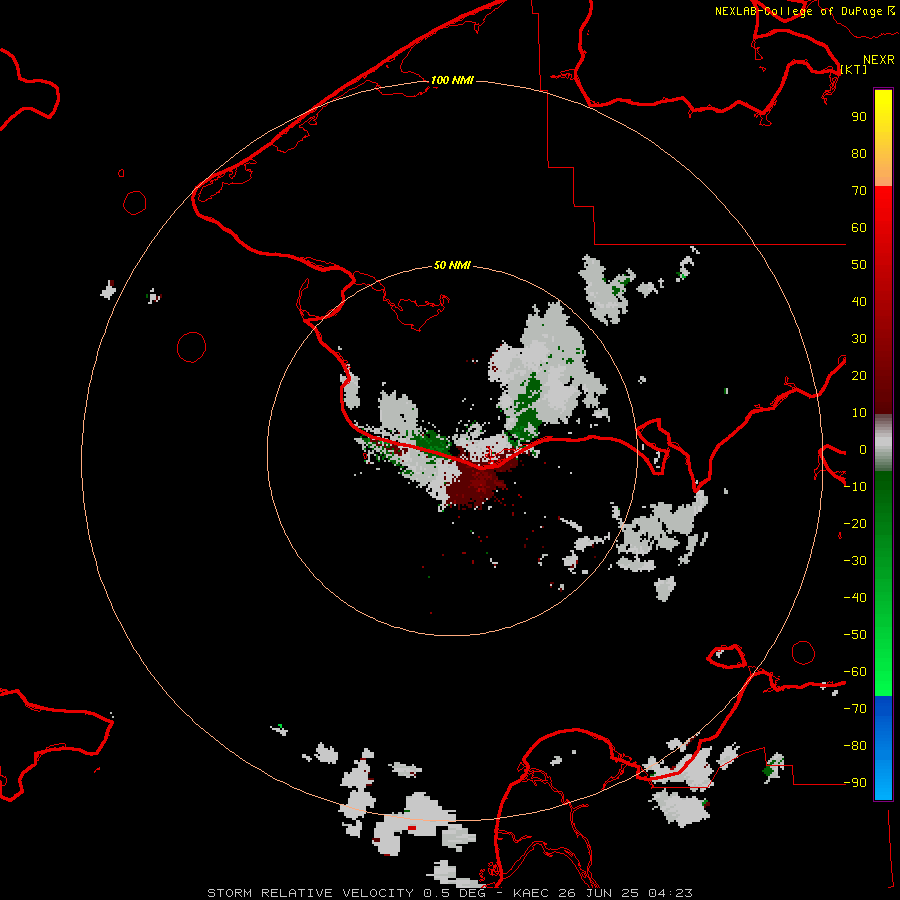This screenshot has height=900, width=900.
Task: Select the -60 scale value
Action: (x=855, y=672)
